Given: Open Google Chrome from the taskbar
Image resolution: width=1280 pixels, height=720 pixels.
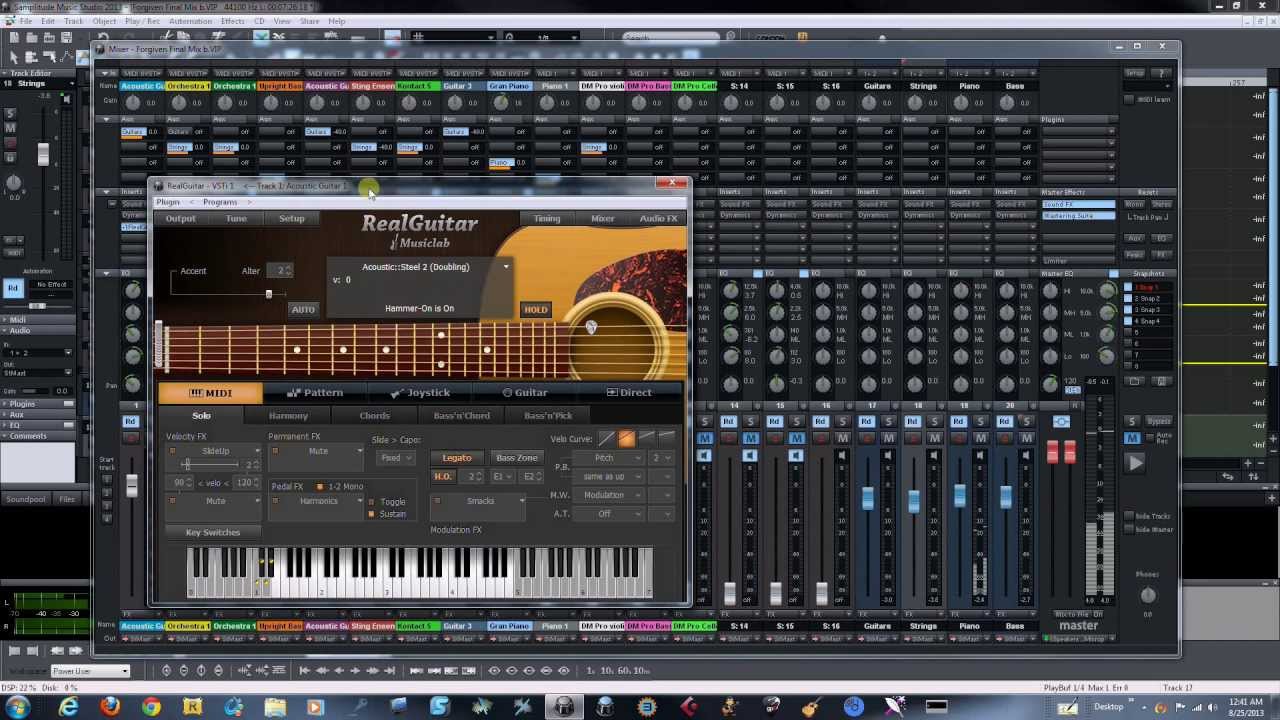Looking at the screenshot, I should (150, 708).
